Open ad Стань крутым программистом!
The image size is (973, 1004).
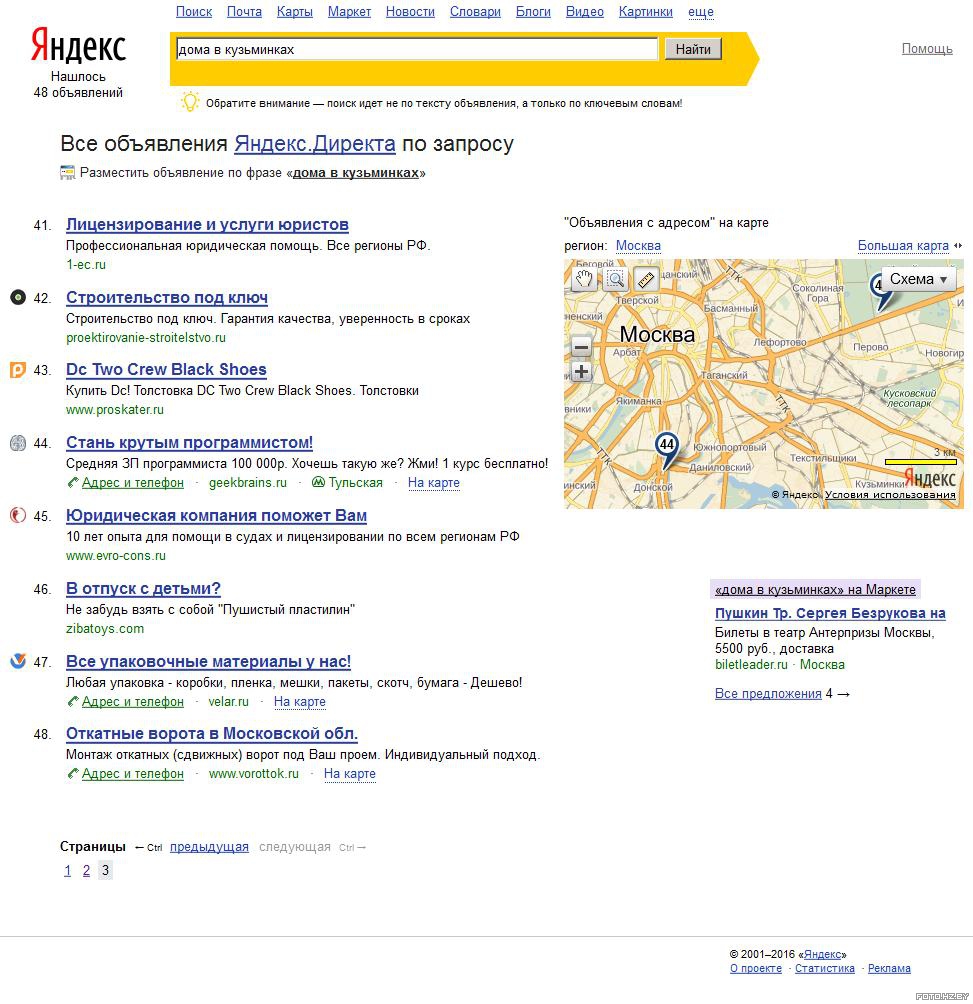coord(189,442)
